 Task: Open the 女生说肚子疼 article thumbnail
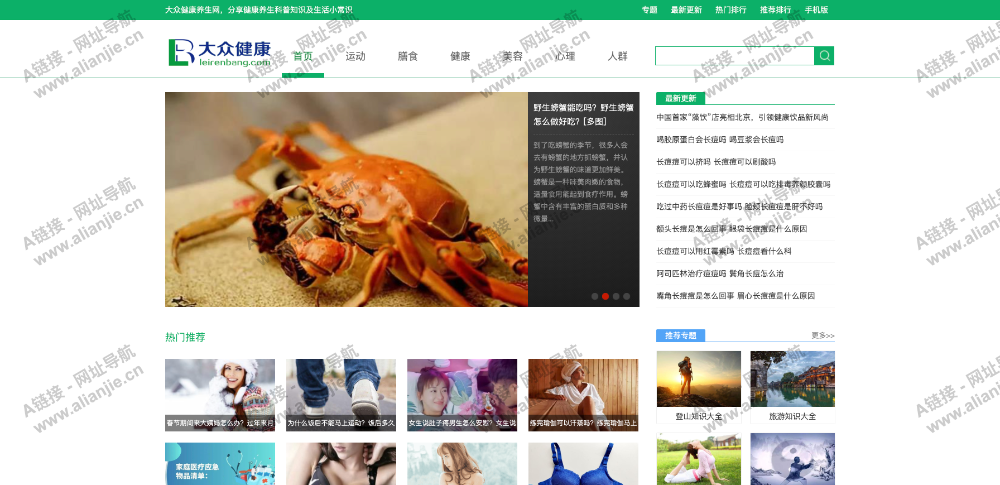click(x=462, y=395)
